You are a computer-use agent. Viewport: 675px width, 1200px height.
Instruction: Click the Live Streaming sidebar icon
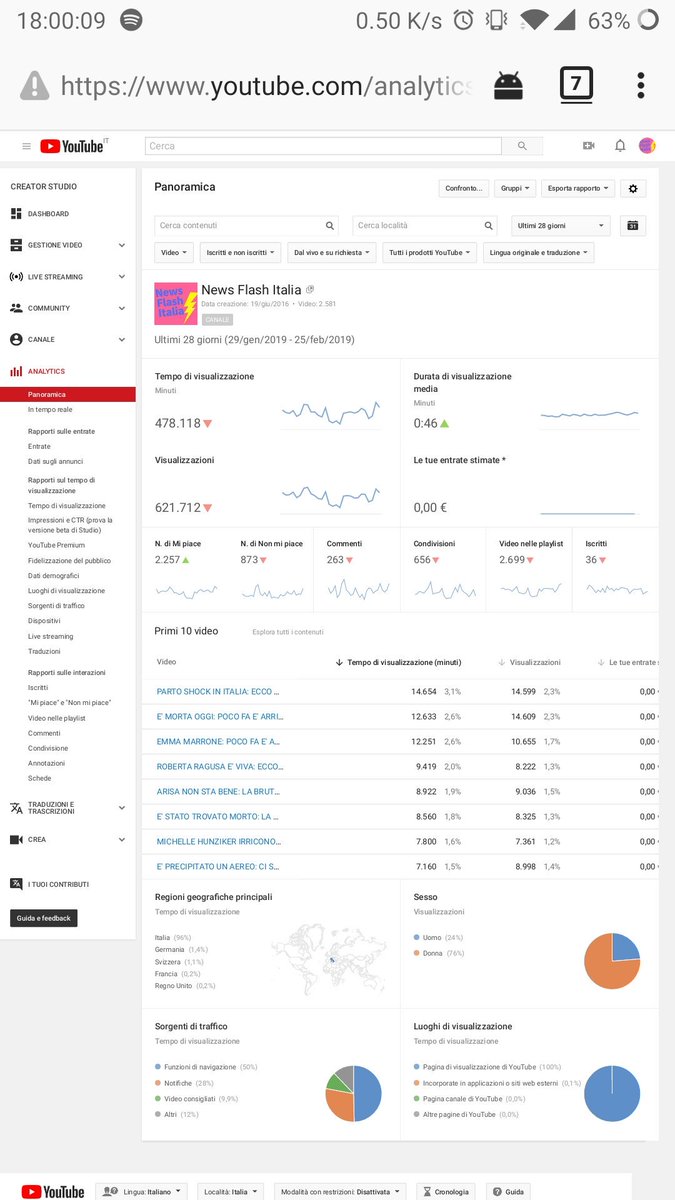(16, 277)
